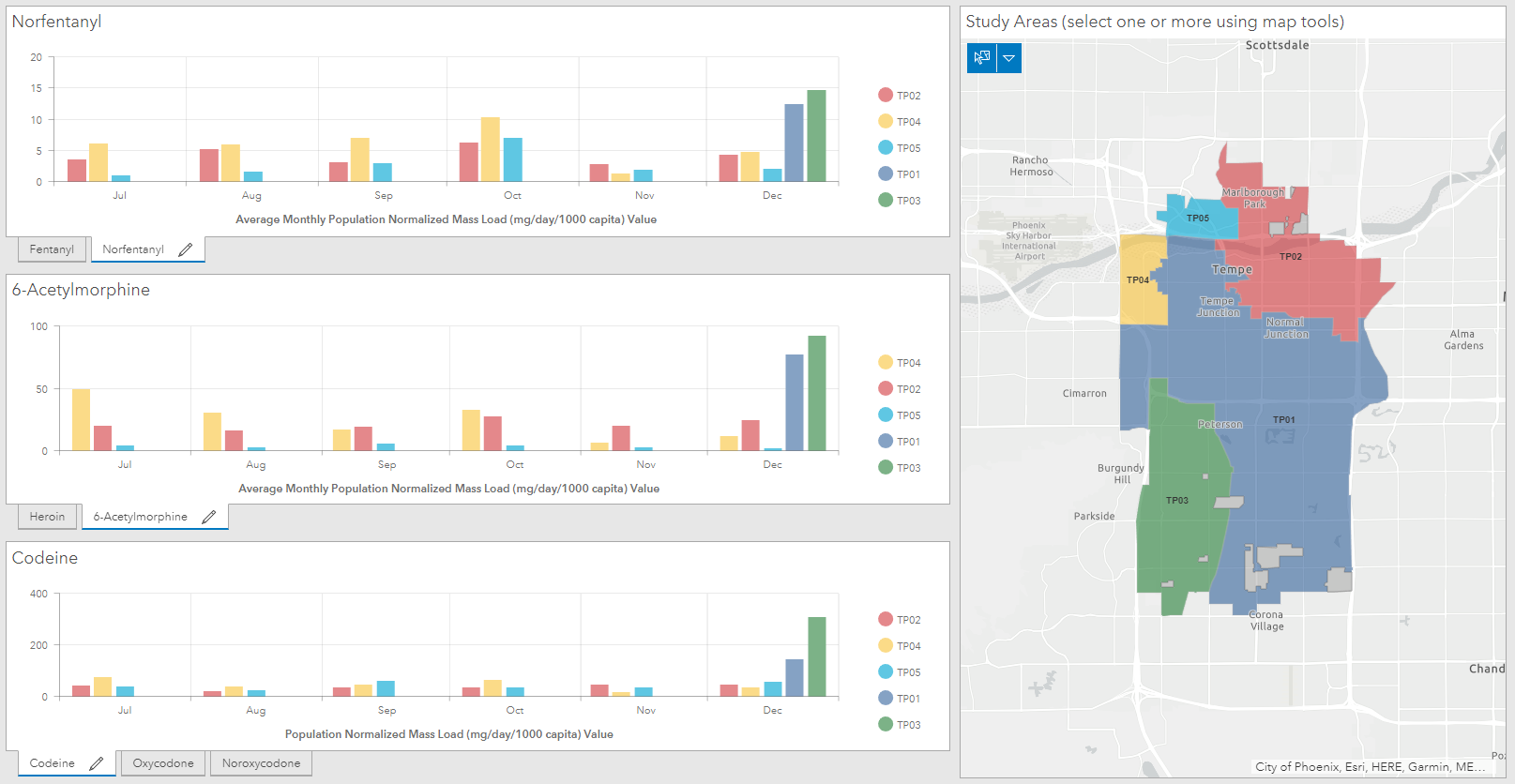This screenshot has height=784, width=1515.
Task: Switch to the Fentanyl tab
Action: tap(52, 249)
